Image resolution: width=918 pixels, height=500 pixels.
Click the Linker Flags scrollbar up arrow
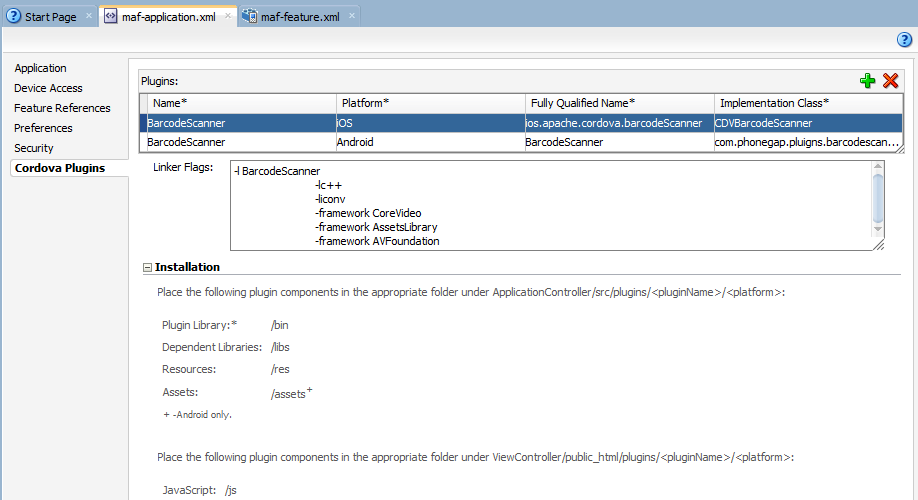878,166
